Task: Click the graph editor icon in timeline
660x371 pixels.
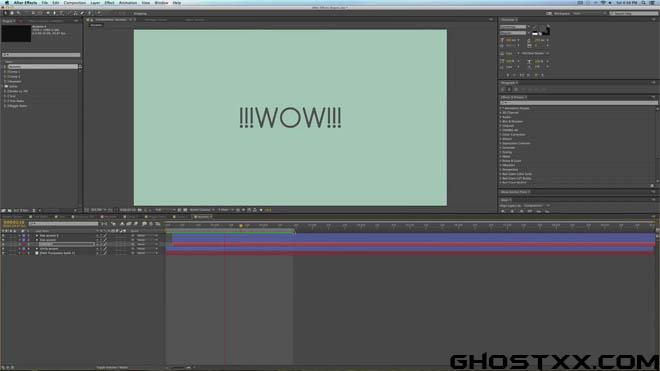Action: click(157, 224)
